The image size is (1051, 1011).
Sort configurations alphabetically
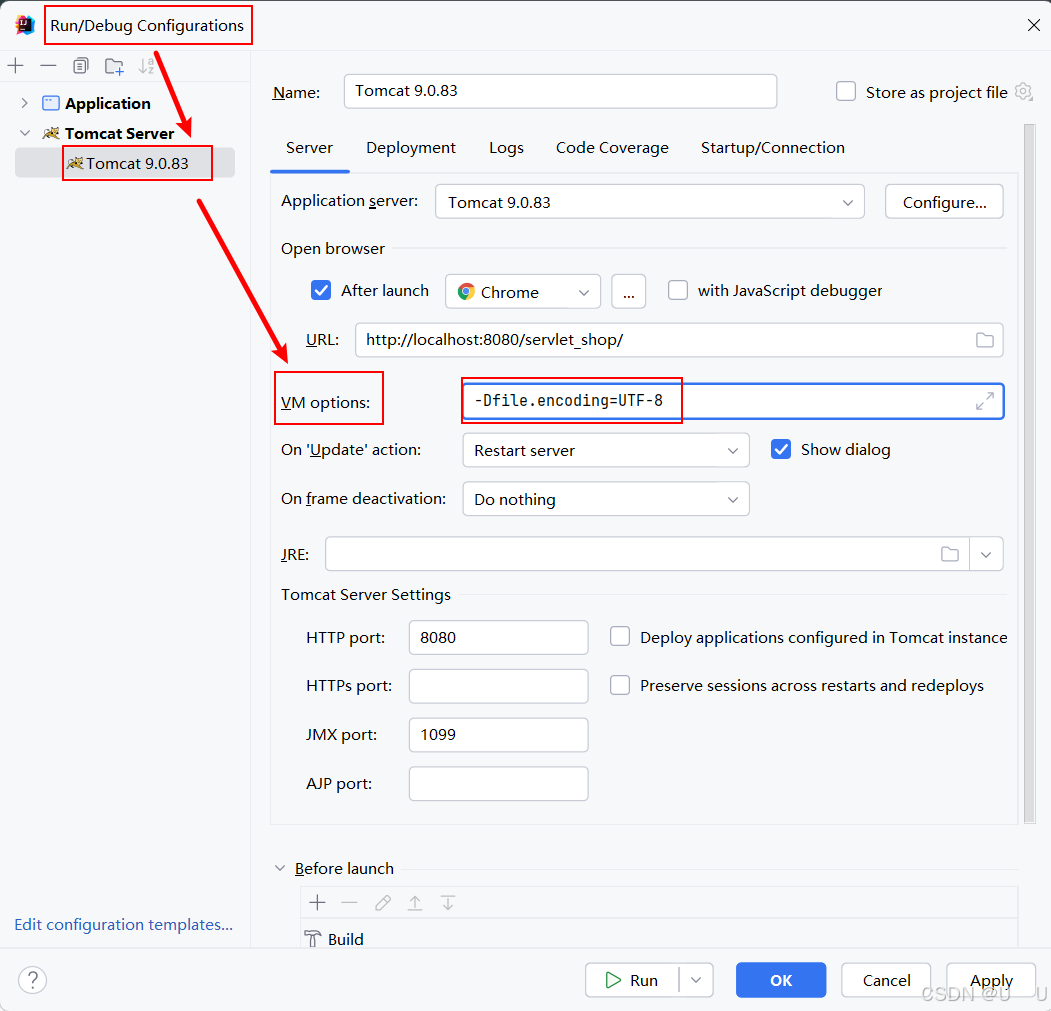146,66
